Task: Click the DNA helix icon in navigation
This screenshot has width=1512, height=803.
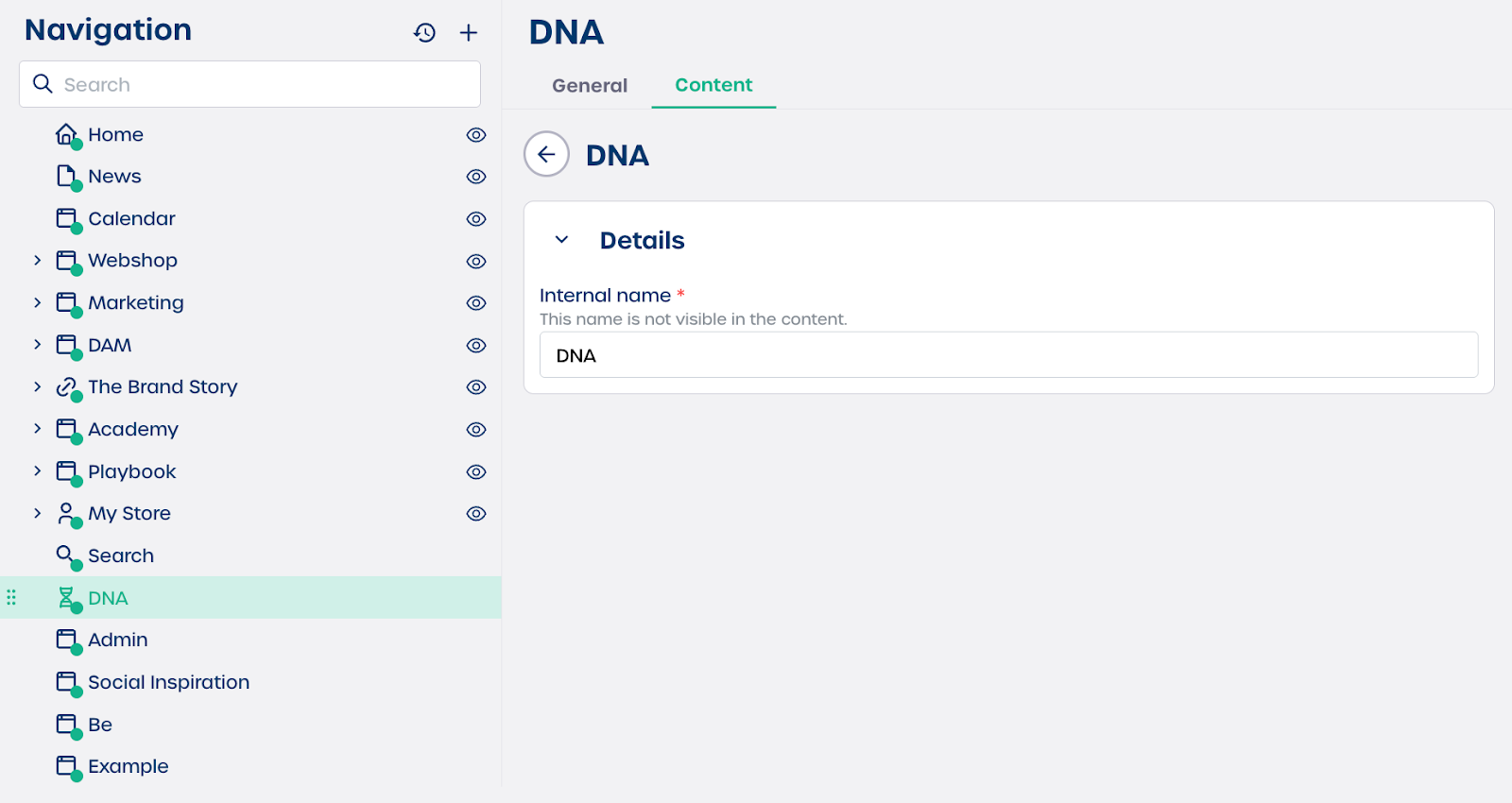Action: tap(66, 598)
